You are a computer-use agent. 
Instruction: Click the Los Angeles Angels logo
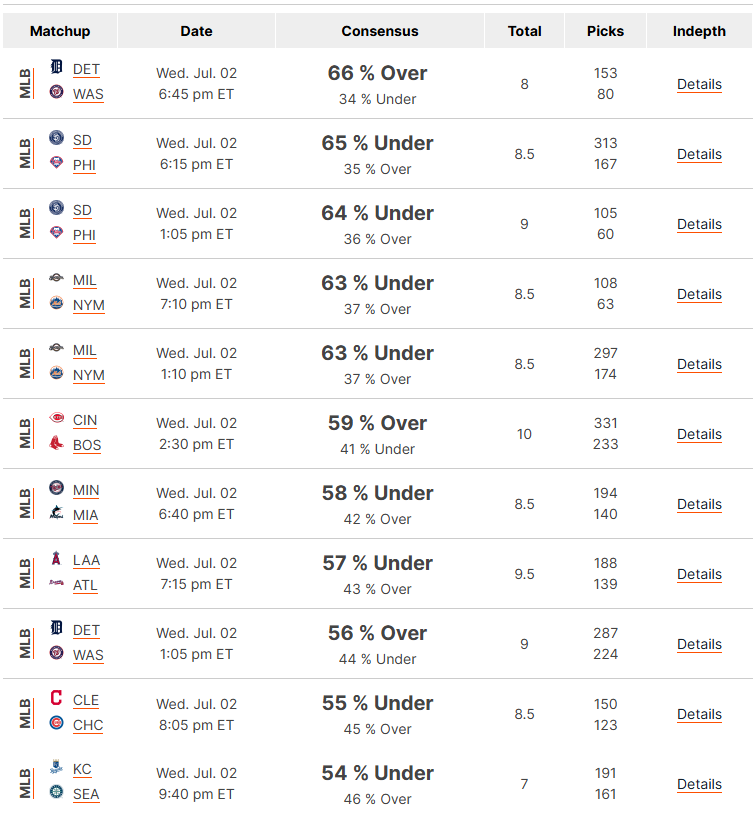coord(56,558)
